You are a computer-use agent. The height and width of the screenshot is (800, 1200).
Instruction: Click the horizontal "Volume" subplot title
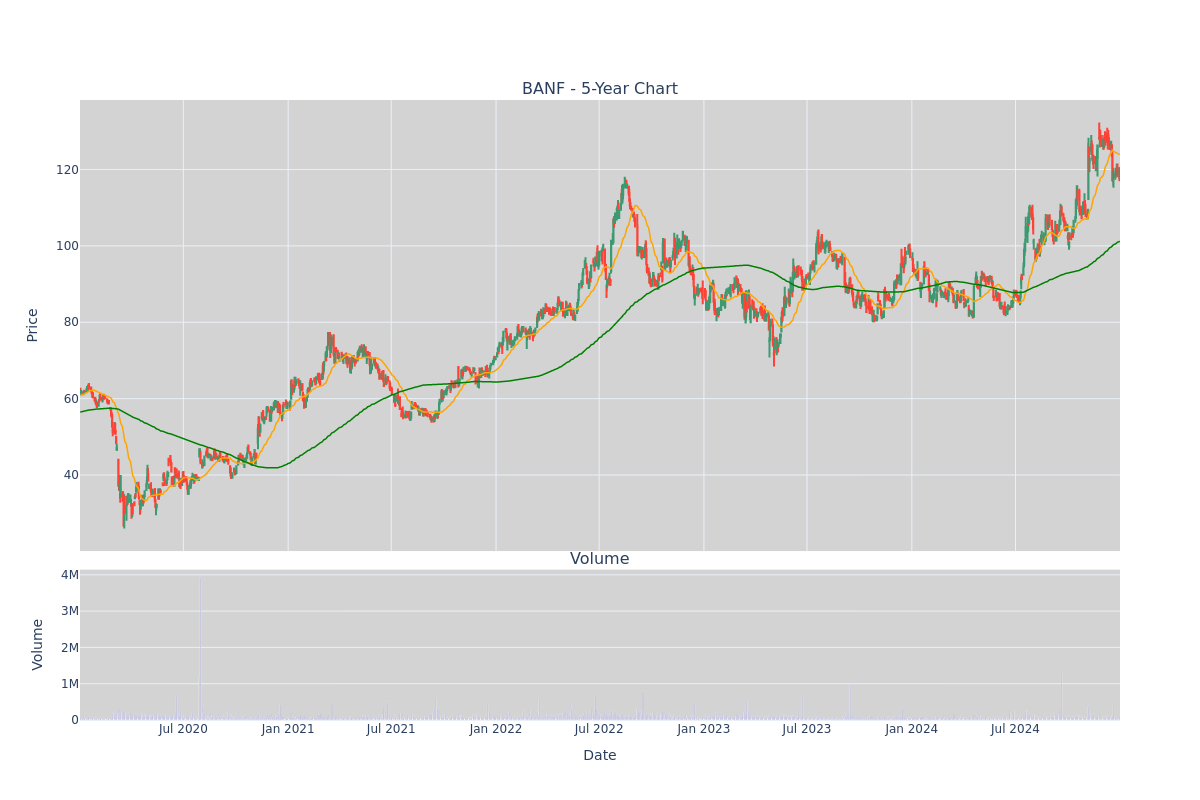point(600,559)
